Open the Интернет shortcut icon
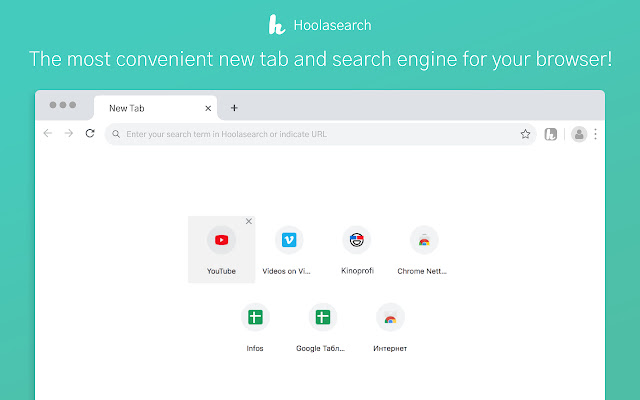This screenshot has width=640, height=400. click(390, 317)
